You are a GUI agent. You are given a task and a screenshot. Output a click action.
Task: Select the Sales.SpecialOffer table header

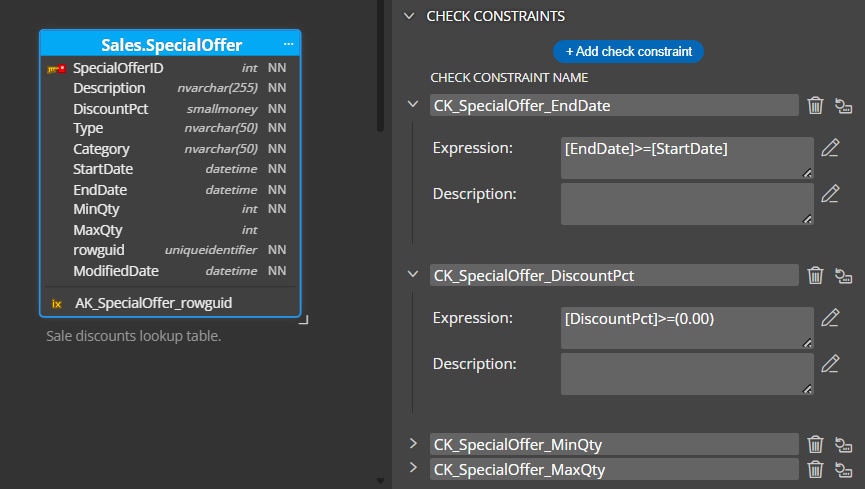(170, 44)
